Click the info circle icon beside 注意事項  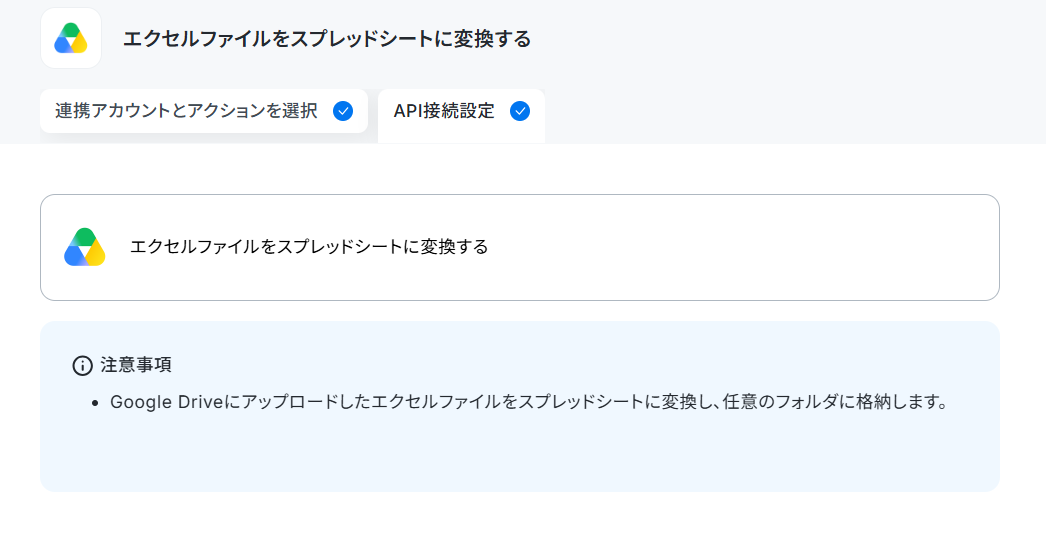(x=82, y=366)
